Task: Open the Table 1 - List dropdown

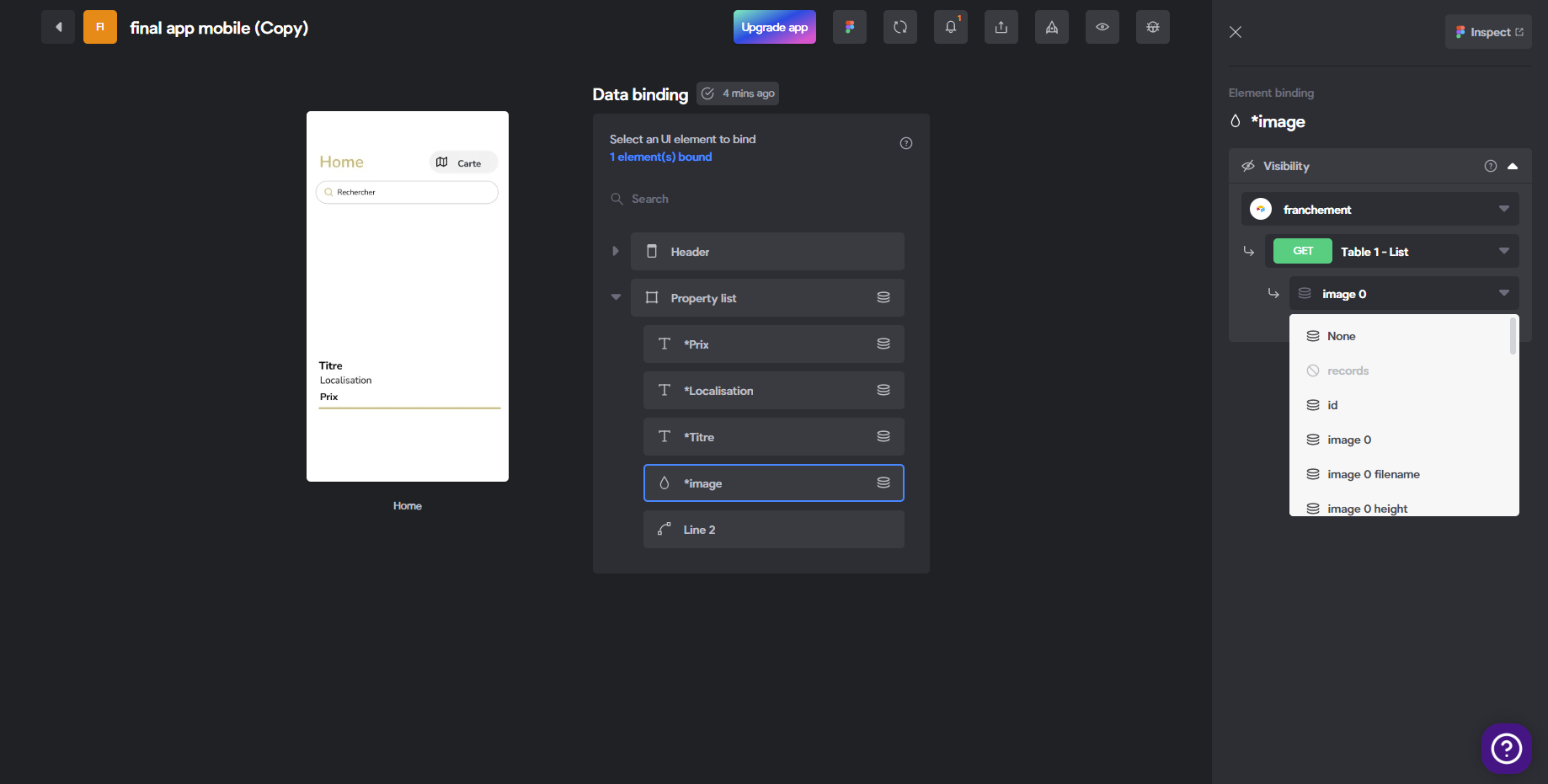Action: 1392,251
